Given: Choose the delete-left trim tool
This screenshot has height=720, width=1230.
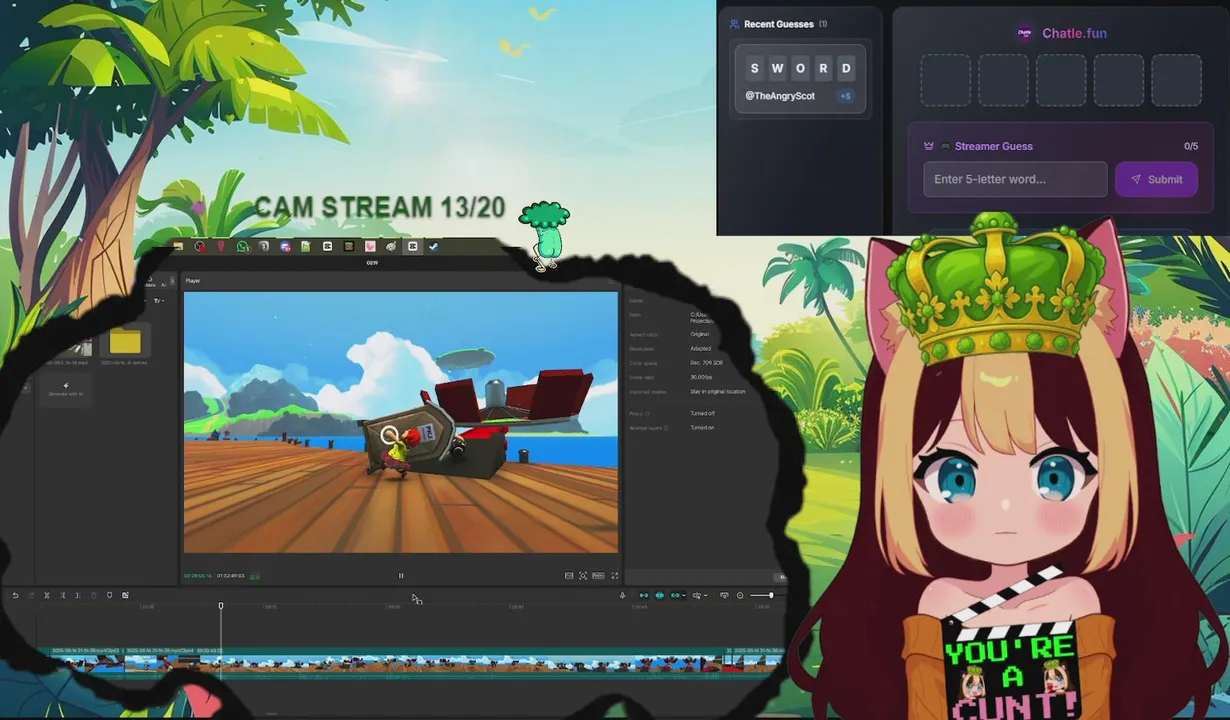Looking at the screenshot, I should point(63,595).
